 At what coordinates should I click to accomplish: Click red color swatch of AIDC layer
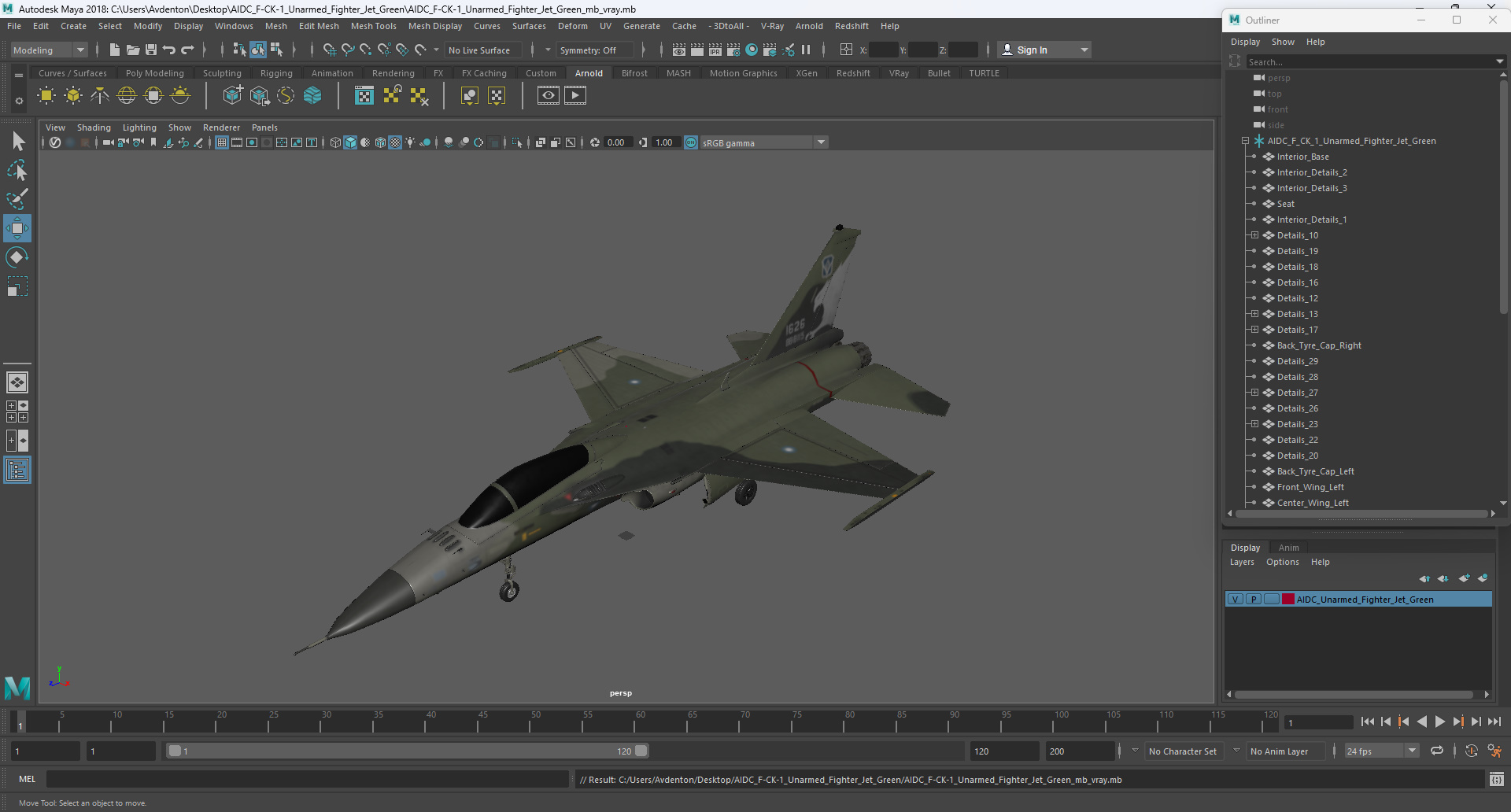(1288, 600)
